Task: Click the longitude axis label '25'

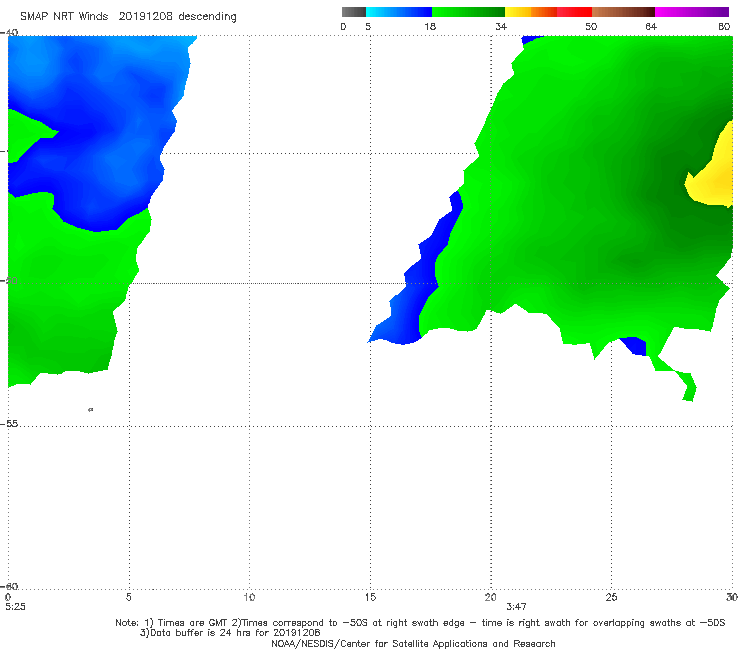Action: click(611, 598)
